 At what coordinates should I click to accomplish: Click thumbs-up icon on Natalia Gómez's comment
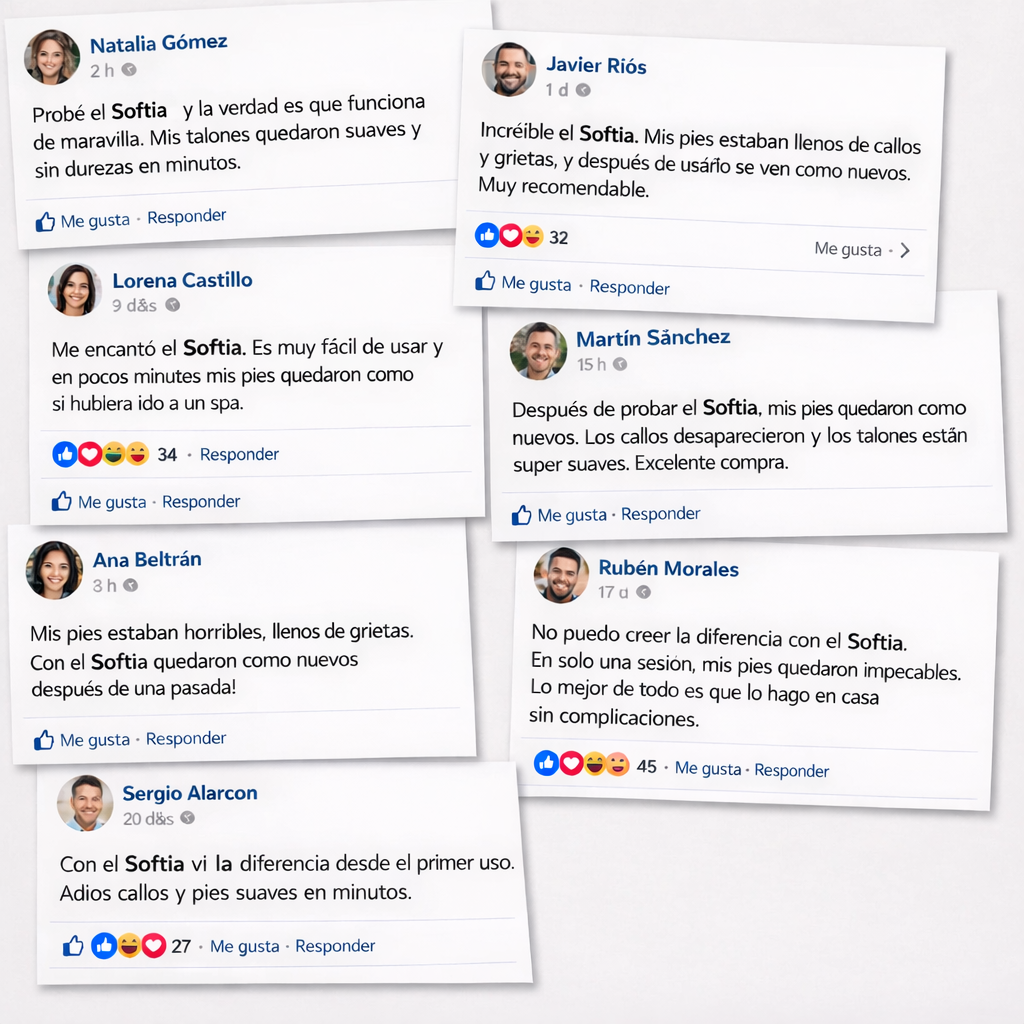(45, 222)
